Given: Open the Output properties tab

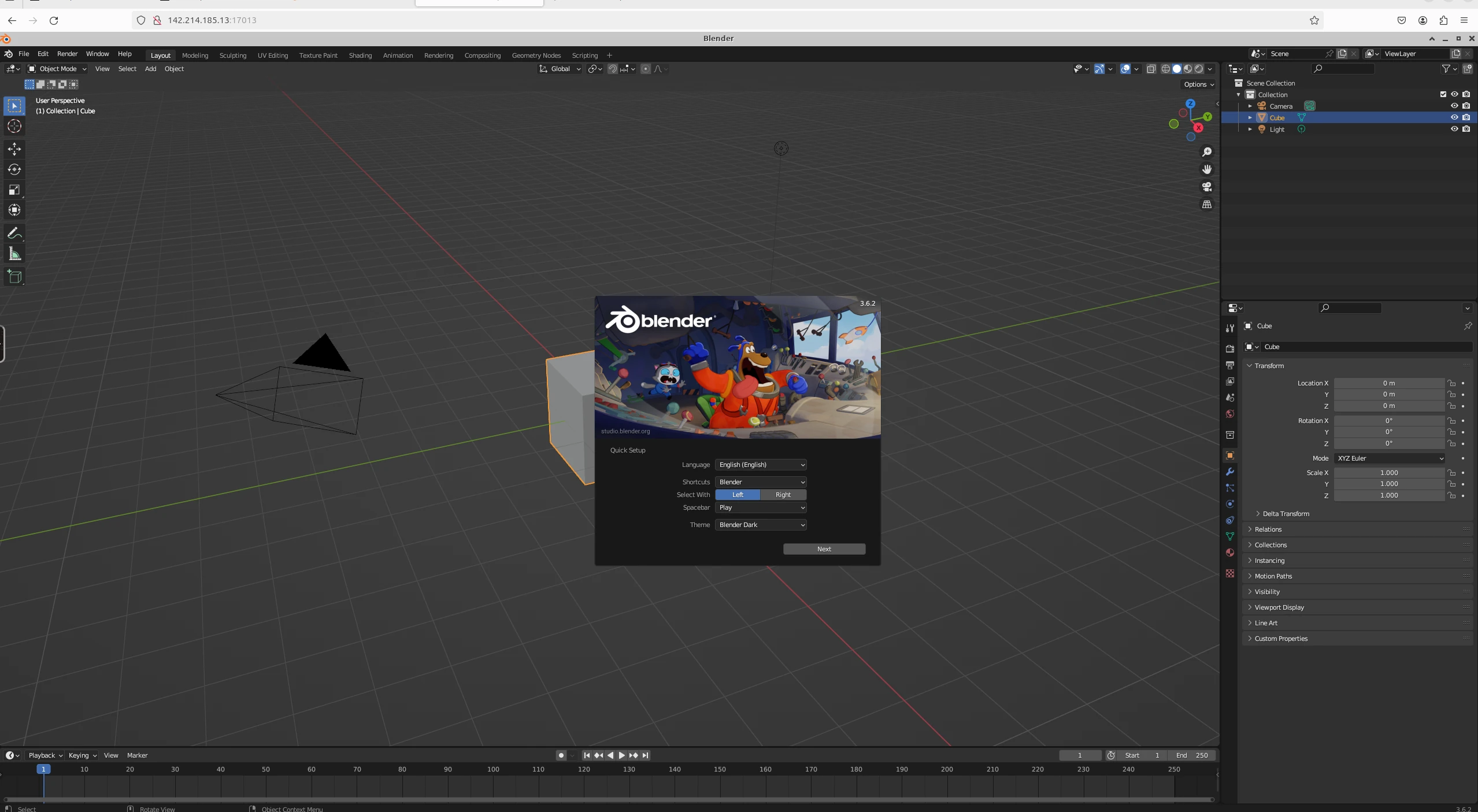Looking at the screenshot, I should point(1230,365).
